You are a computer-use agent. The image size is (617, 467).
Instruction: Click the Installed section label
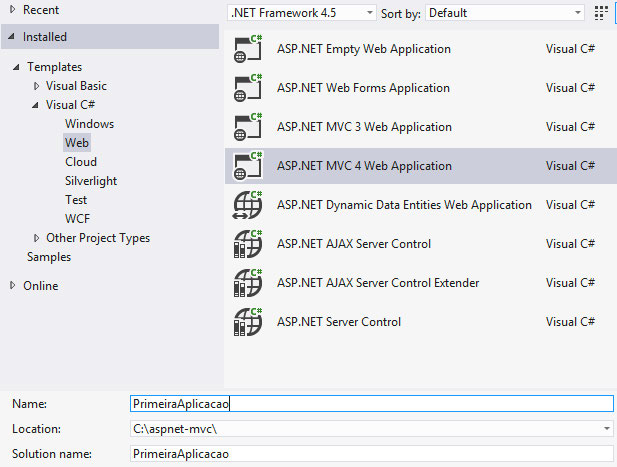pyautogui.click(x=44, y=37)
